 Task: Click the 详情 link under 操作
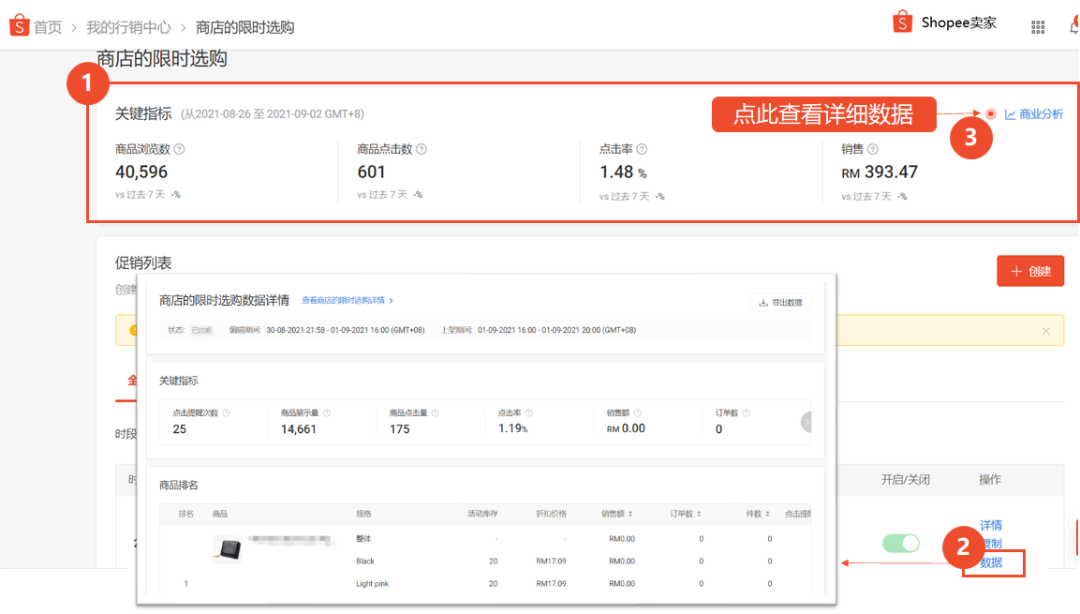pos(991,525)
